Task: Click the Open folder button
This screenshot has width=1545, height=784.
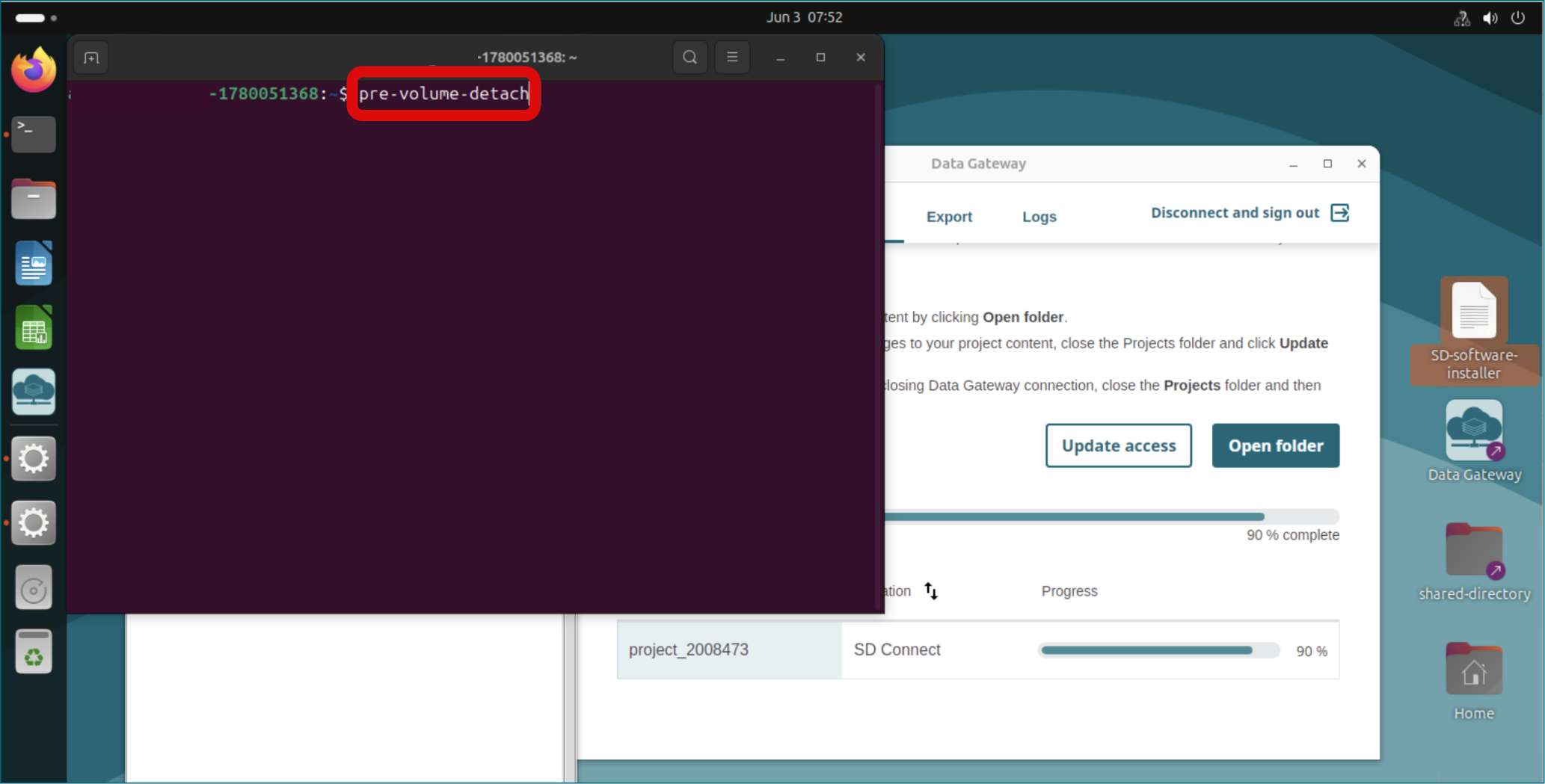Action: 1276,445
